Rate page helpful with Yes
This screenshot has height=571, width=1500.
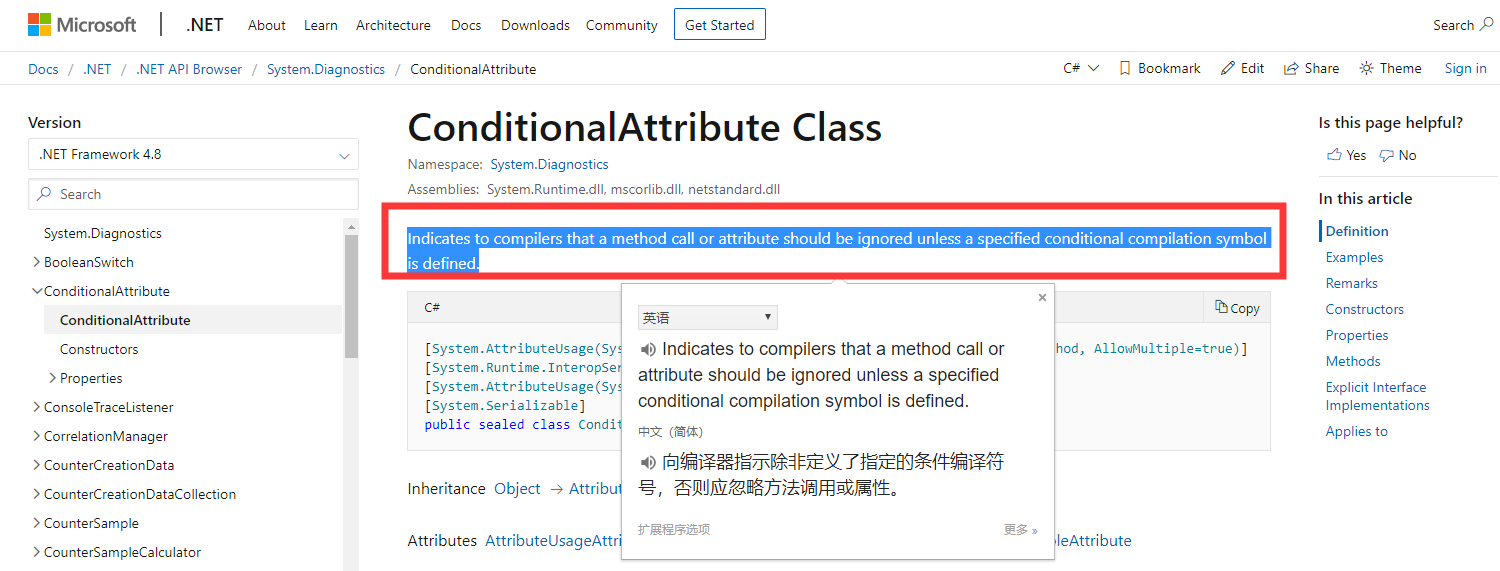coord(1346,155)
